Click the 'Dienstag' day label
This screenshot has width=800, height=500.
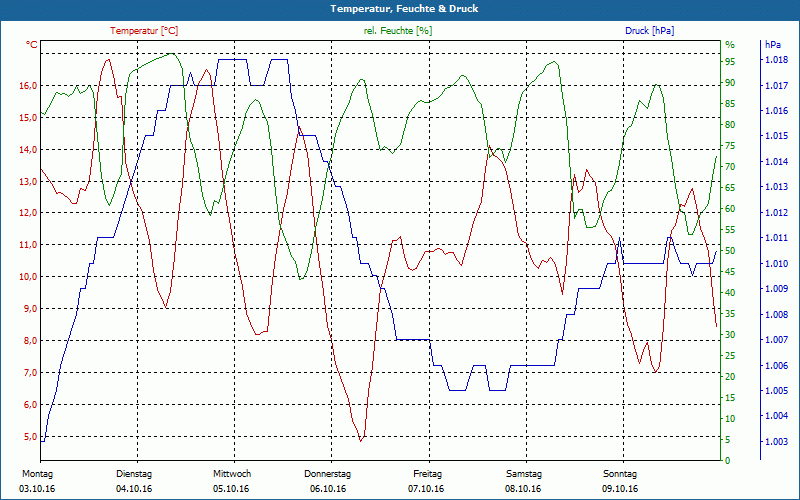coord(134,474)
